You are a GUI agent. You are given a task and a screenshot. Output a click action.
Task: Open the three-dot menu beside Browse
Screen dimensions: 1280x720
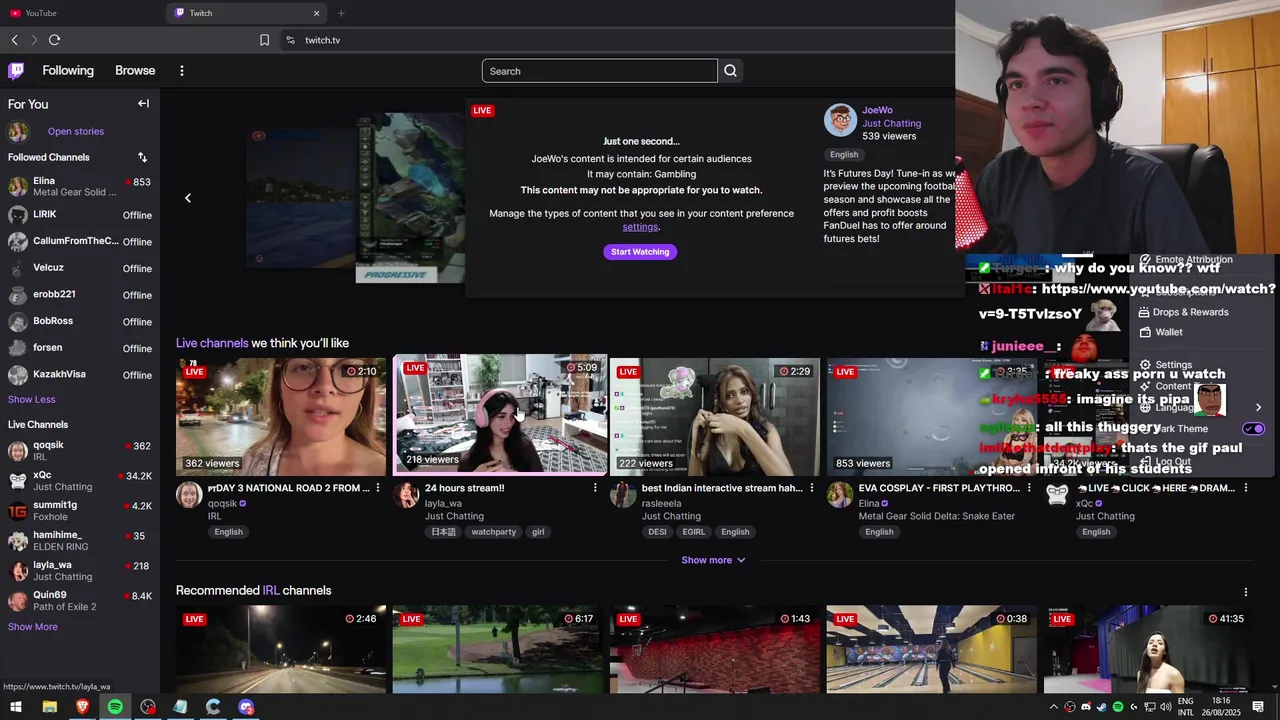(181, 71)
